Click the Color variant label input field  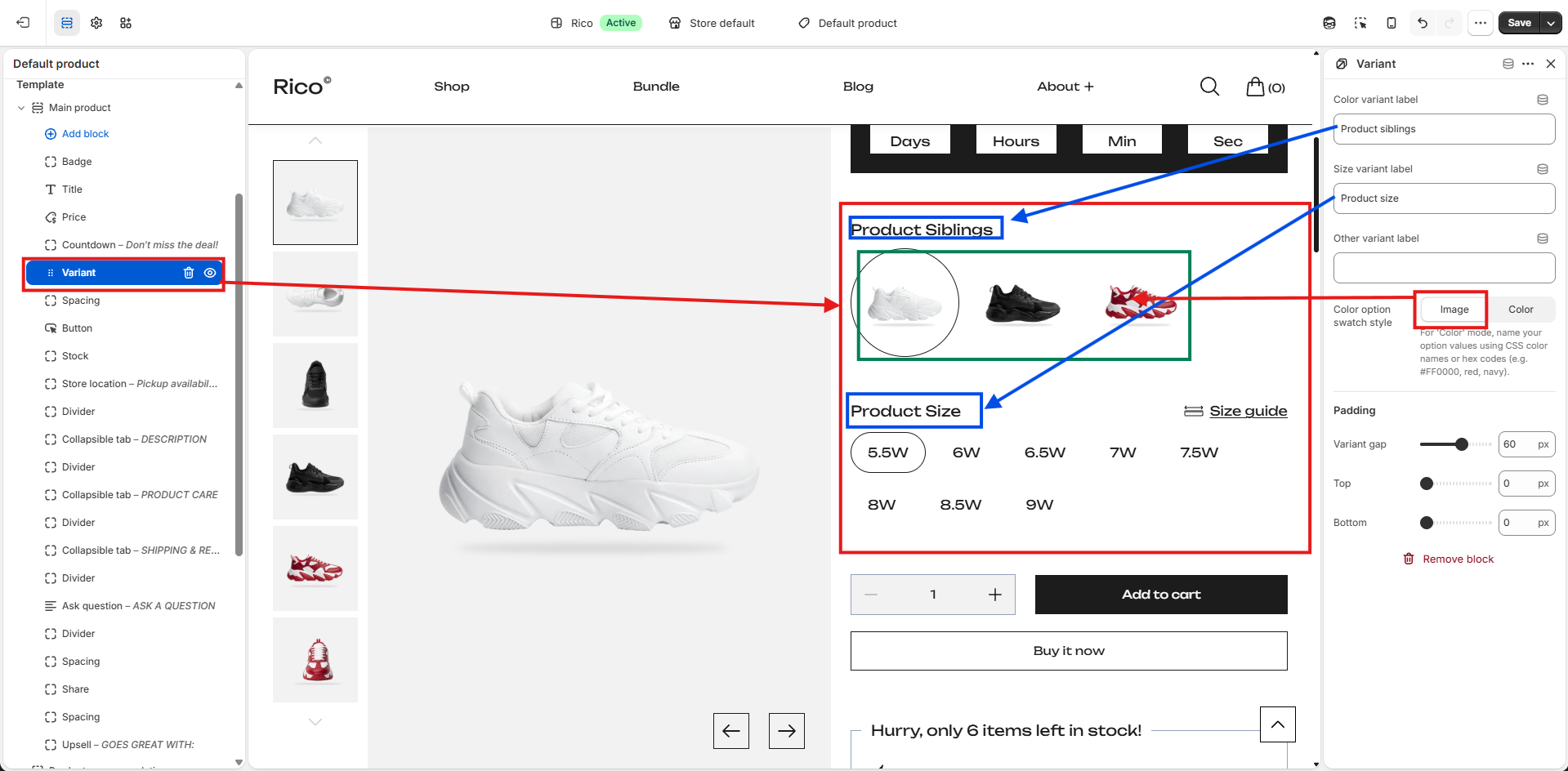[x=1444, y=129]
